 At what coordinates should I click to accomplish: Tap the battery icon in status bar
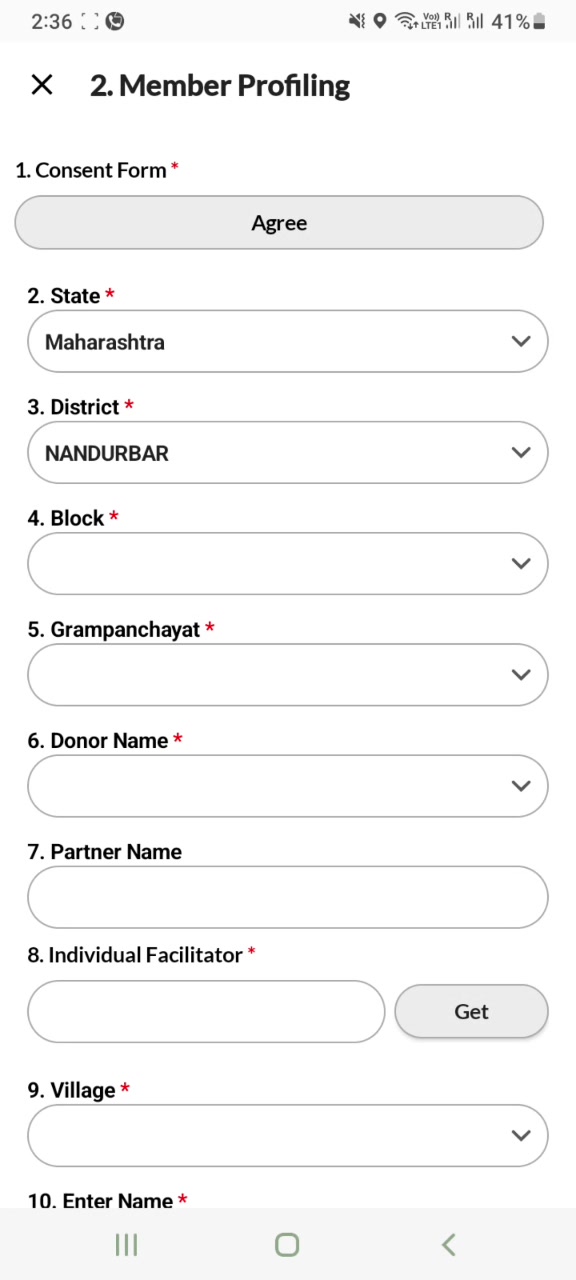click(540, 21)
